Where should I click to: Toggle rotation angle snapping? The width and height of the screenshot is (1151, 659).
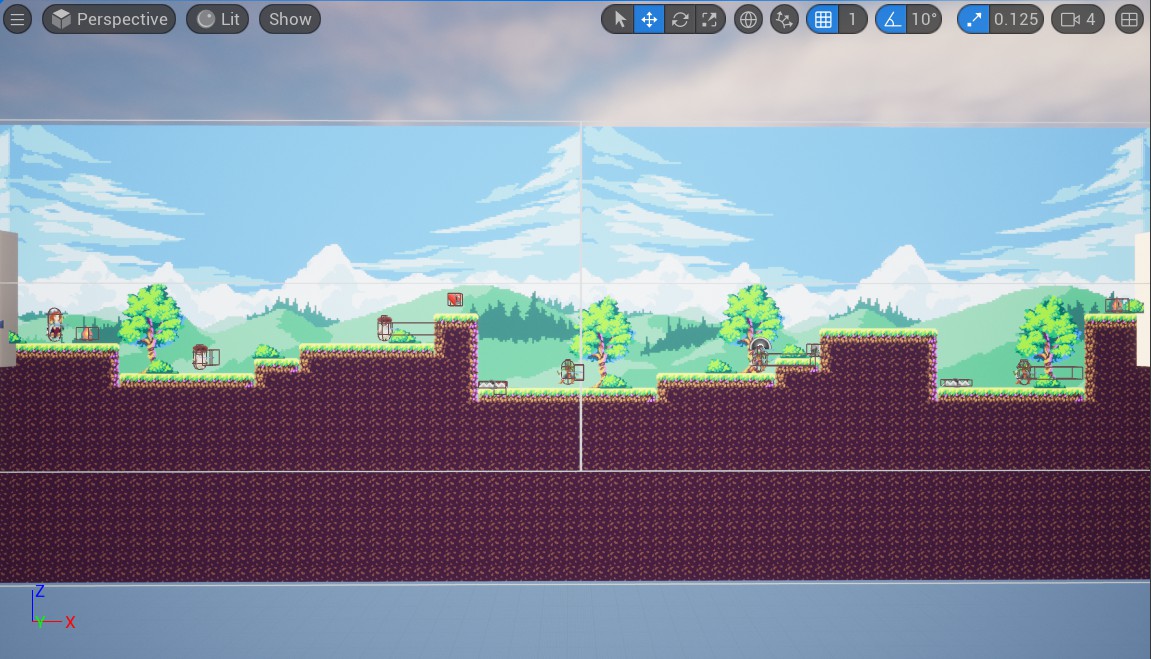click(891, 19)
